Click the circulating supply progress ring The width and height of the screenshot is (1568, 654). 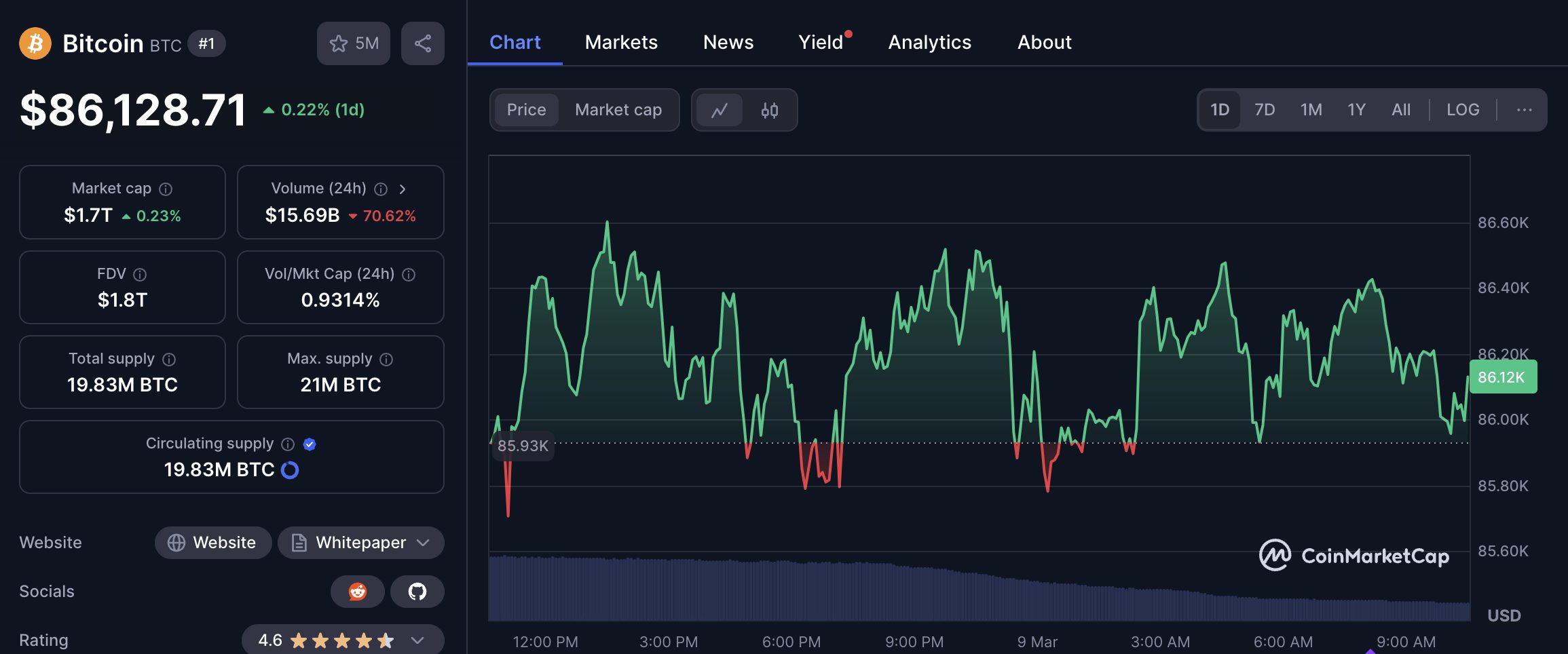pyautogui.click(x=290, y=470)
